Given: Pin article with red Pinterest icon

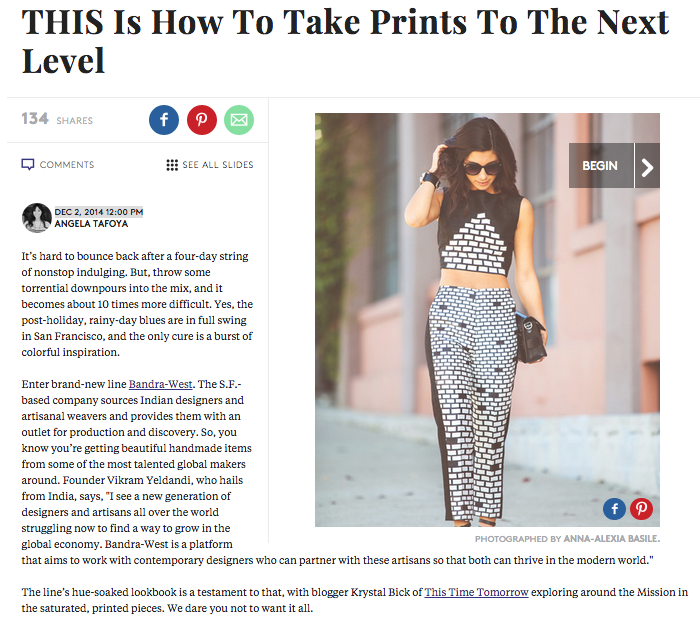Looking at the screenshot, I should point(202,120).
